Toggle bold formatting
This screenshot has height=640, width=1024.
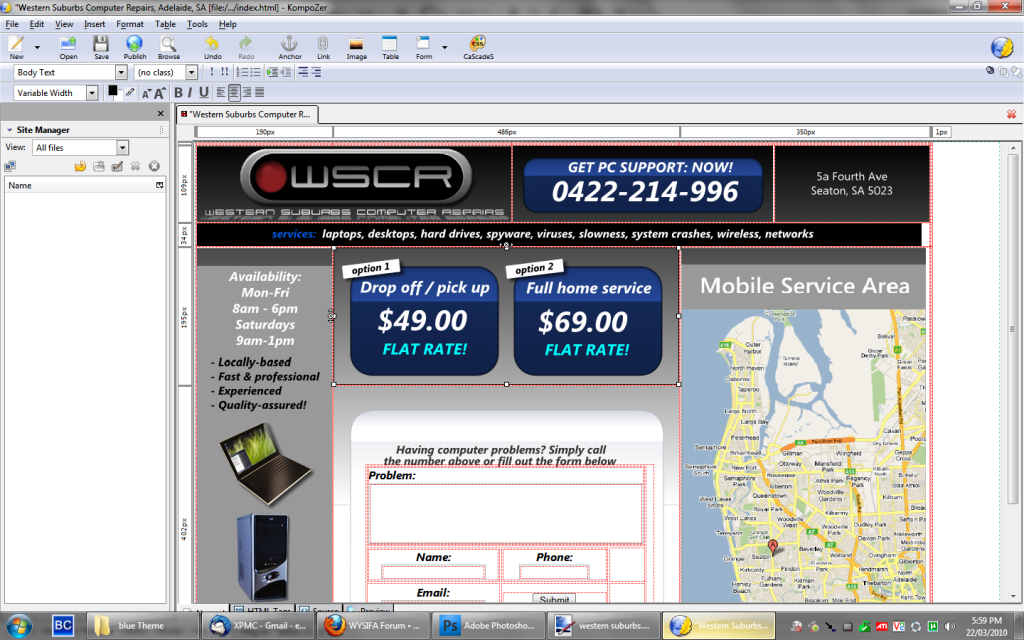tap(178, 93)
